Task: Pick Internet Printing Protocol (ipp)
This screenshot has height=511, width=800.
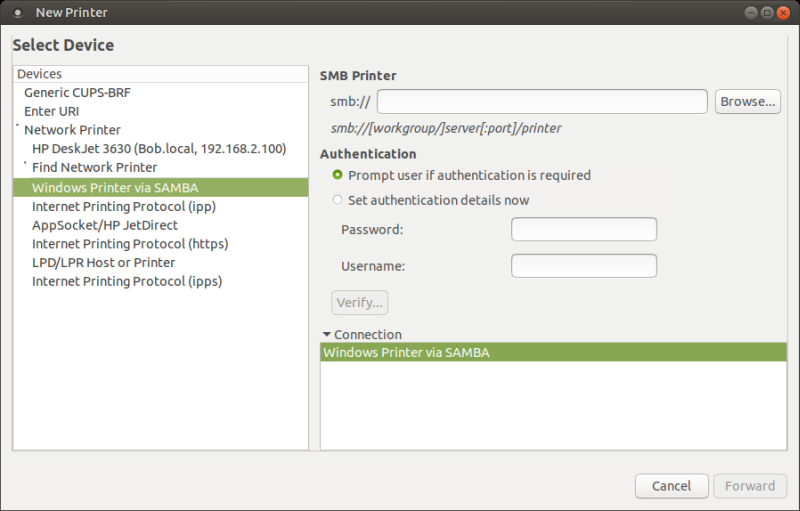Action: tap(124, 206)
